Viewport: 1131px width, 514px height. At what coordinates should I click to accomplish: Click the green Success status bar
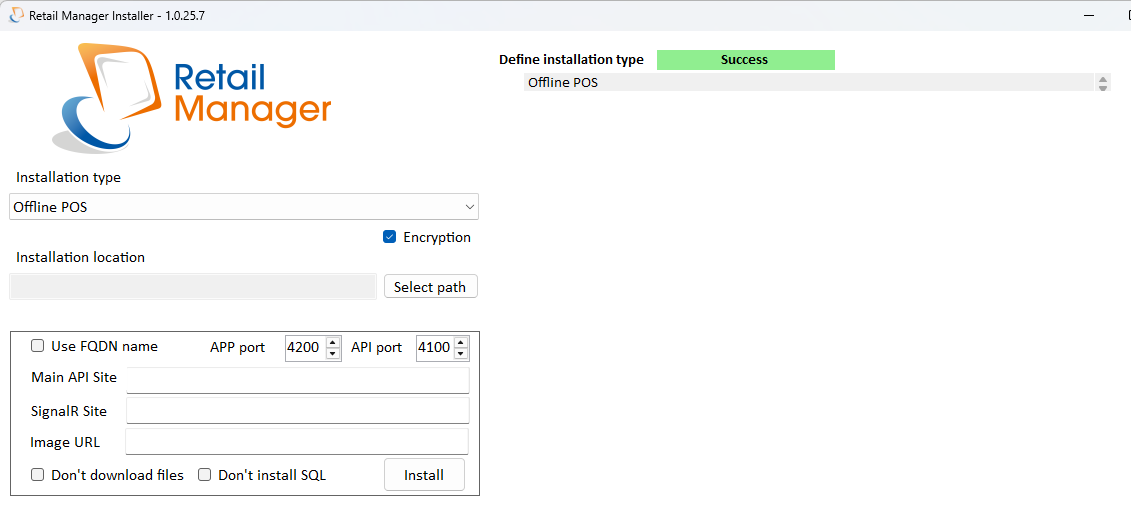pos(746,60)
